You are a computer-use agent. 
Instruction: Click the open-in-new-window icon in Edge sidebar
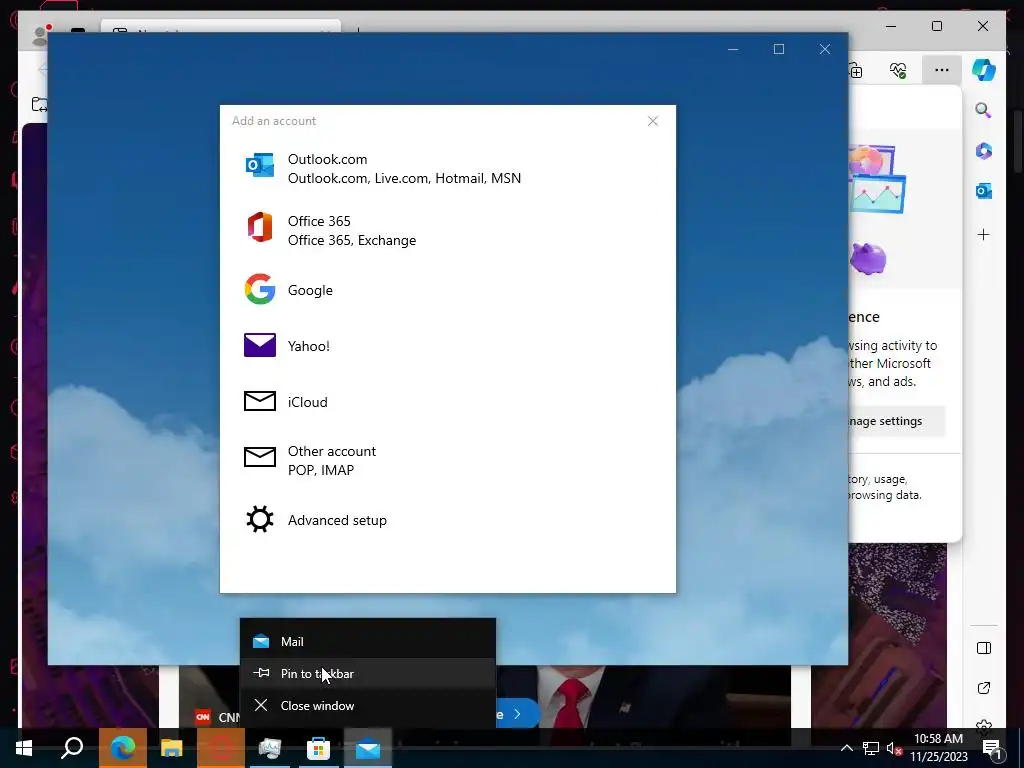[x=984, y=688]
